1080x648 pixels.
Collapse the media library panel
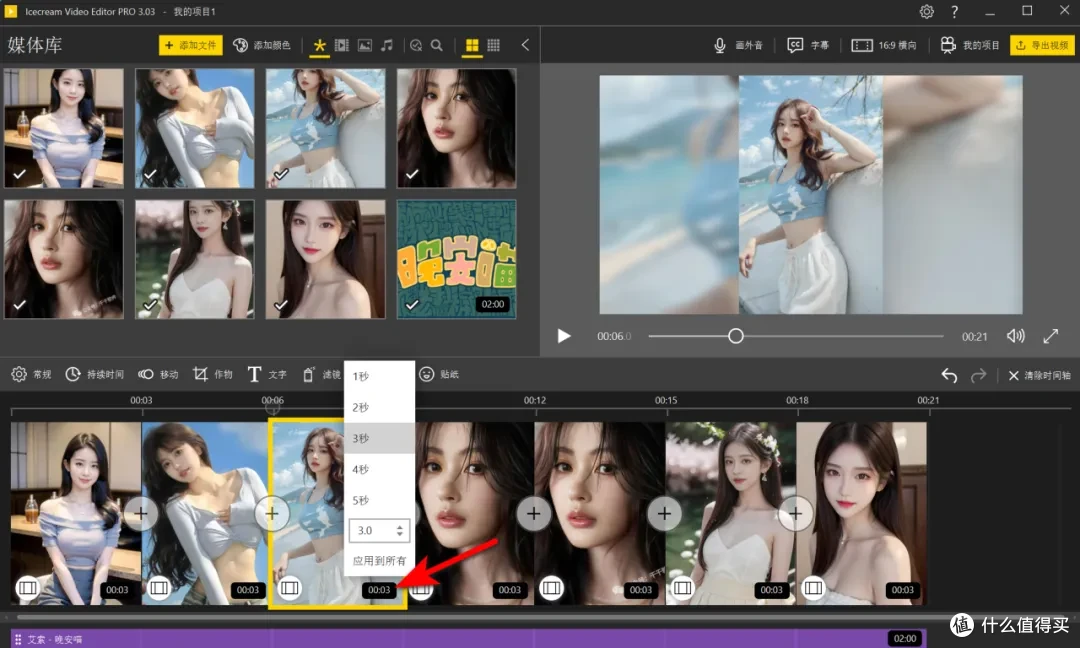pos(525,45)
